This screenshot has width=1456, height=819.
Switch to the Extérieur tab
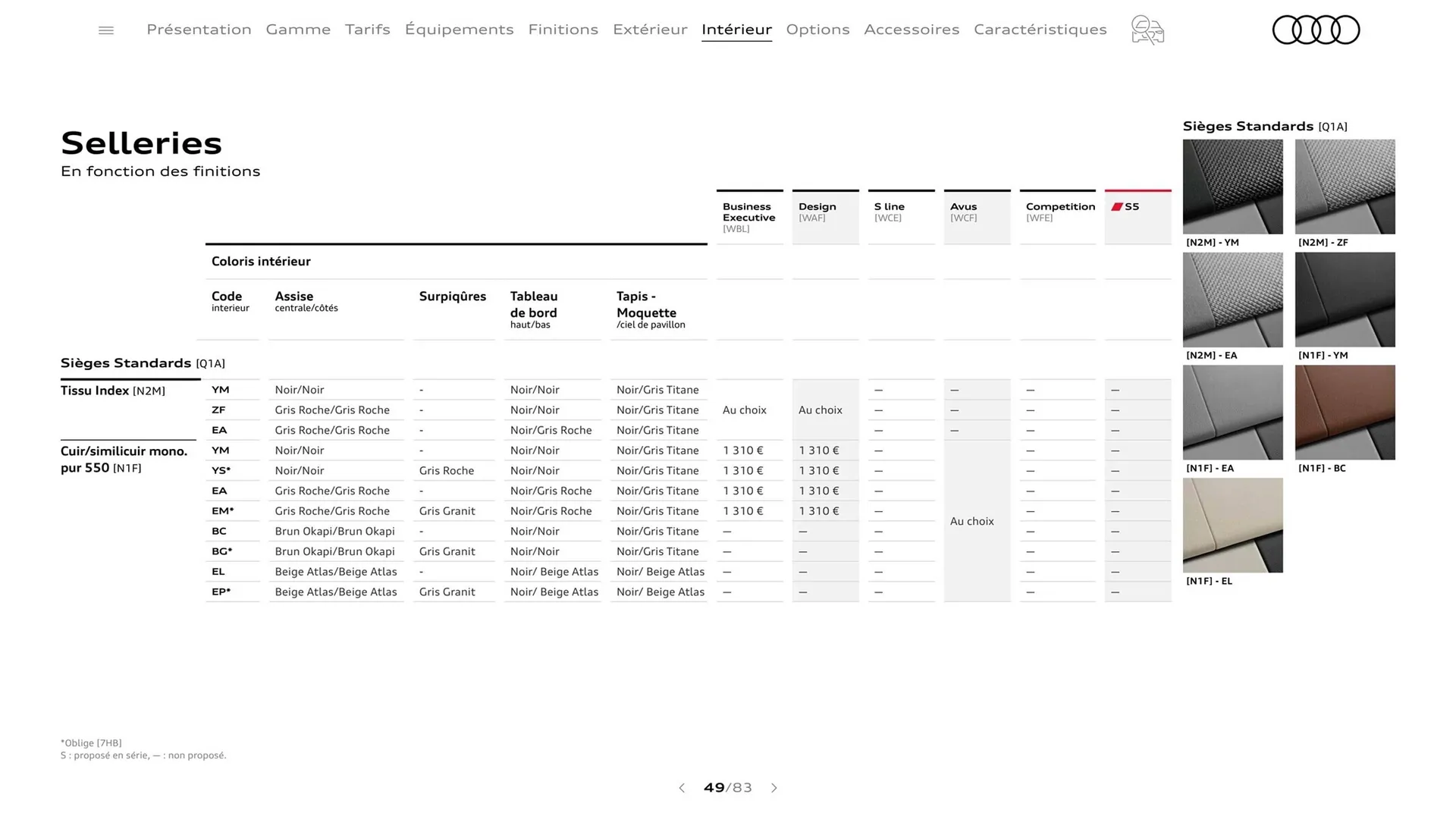pyautogui.click(x=650, y=30)
